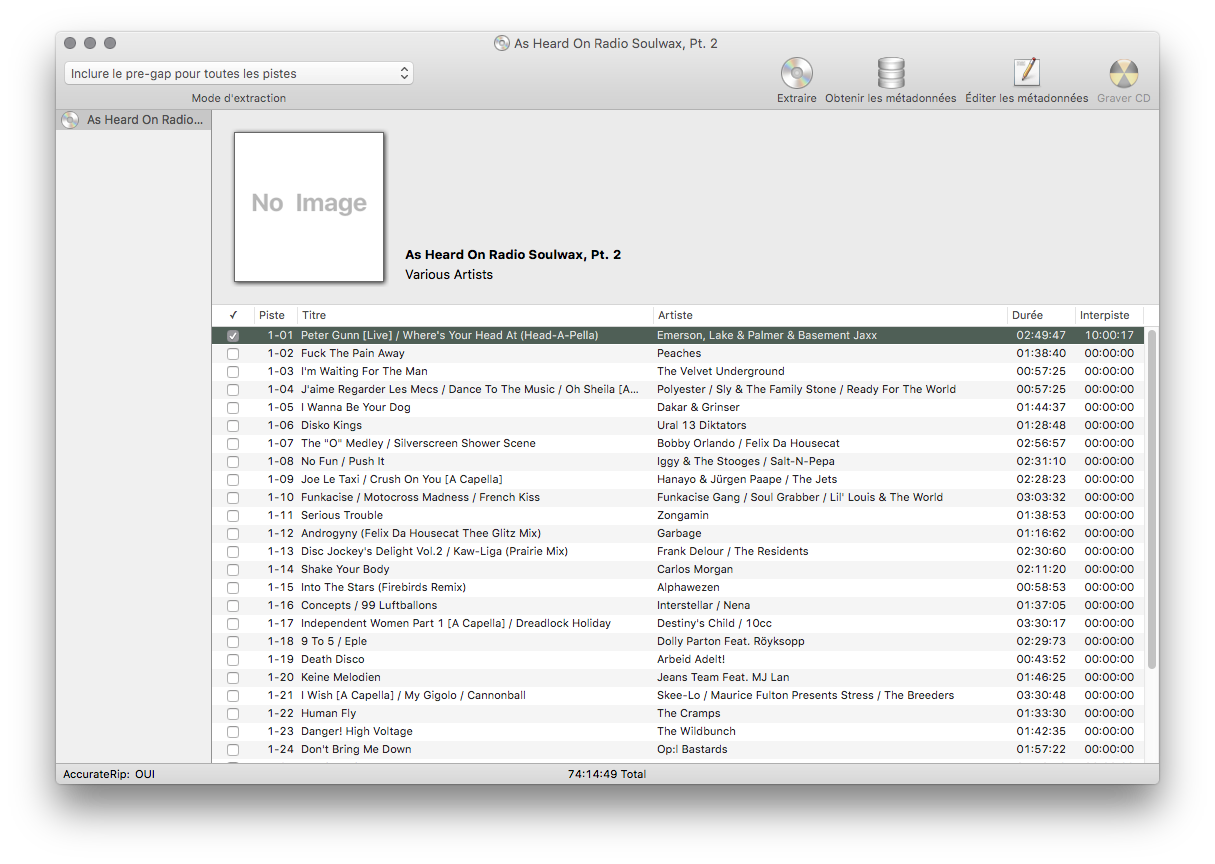Viewport: 1215px width, 864px height.
Task: Select Androgyny (Felix Da Housecat Thee Glitz Mix)
Action: 421,534
